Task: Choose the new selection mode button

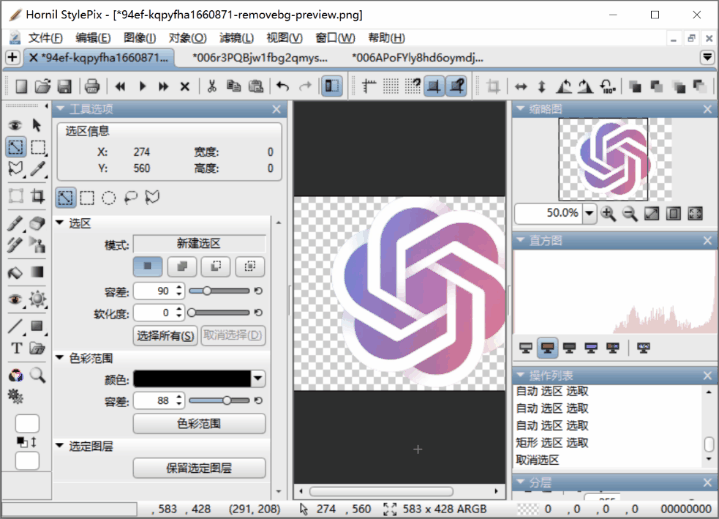Action: (x=148, y=266)
